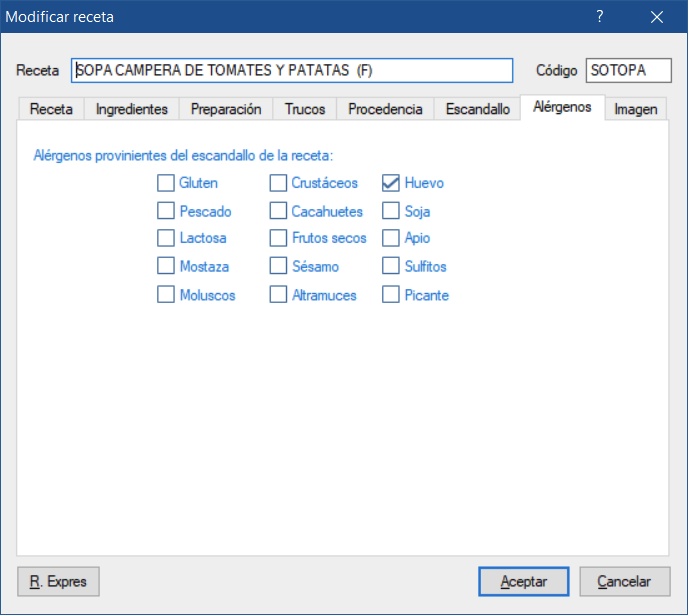Open the Preparación tab

pyautogui.click(x=226, y=110)
